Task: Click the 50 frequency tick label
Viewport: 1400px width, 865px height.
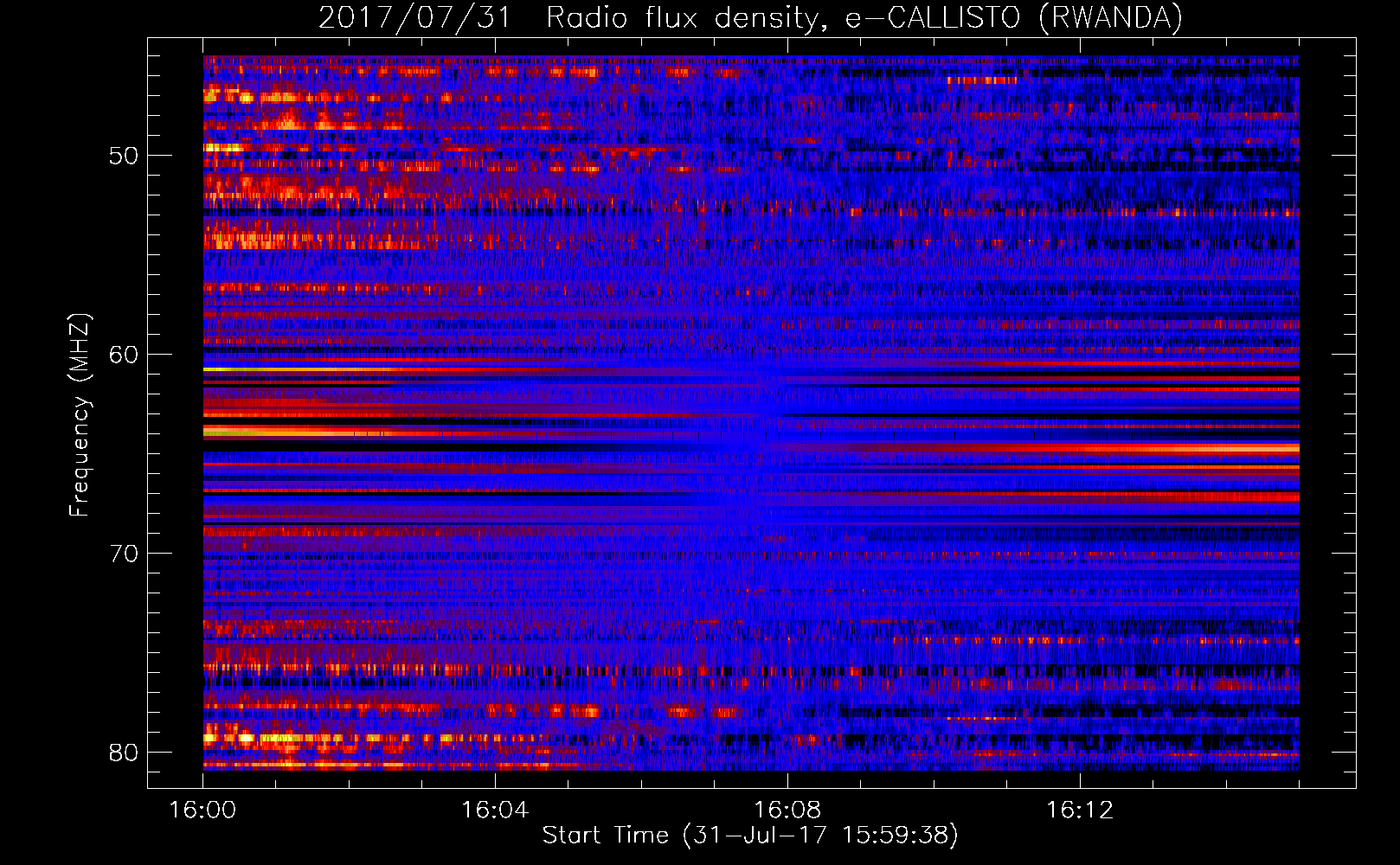Action: [124, 156]
